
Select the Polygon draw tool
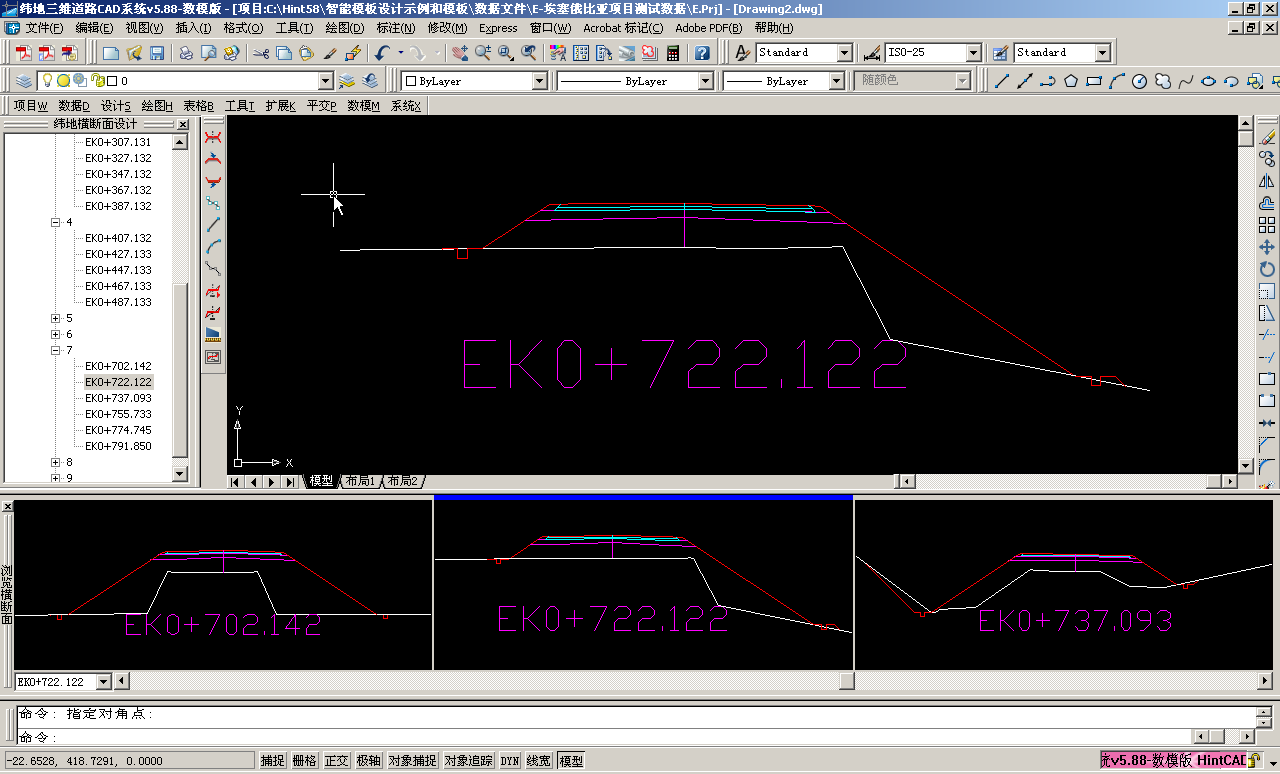tap(1071, 81)
